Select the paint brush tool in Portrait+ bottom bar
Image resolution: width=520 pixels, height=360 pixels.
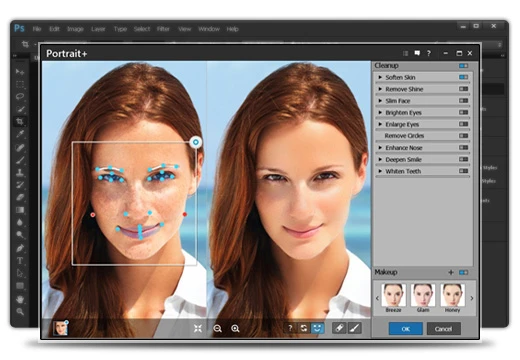355,328
